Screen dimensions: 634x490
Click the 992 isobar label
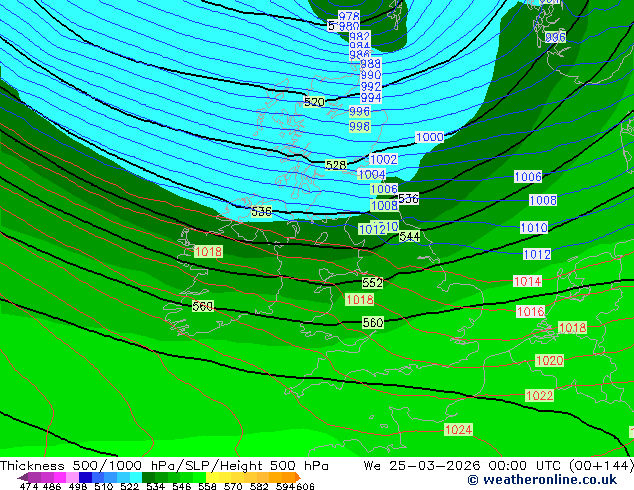click(x=371, y=86)
